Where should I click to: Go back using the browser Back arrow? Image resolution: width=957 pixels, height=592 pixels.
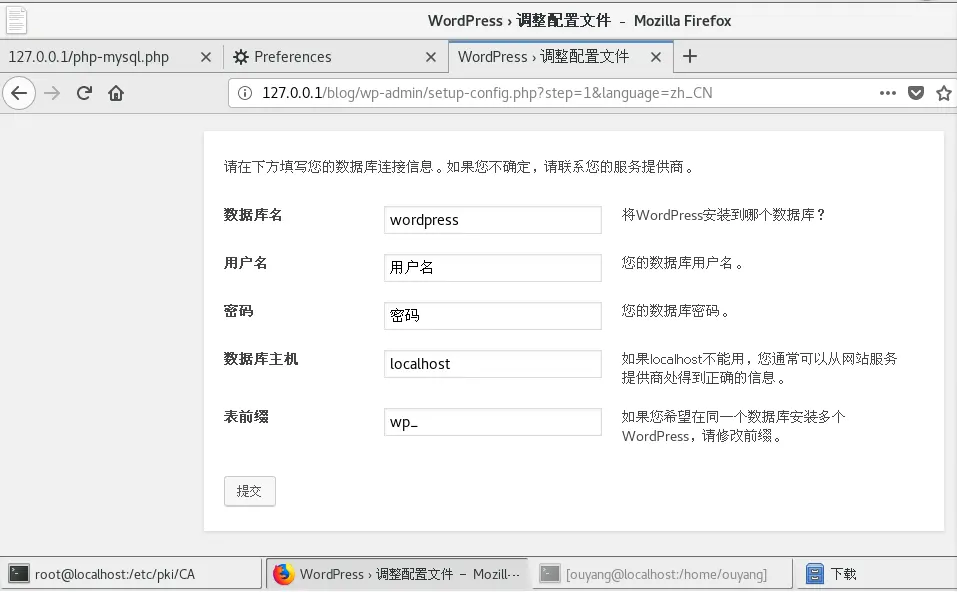coord(19,93)
